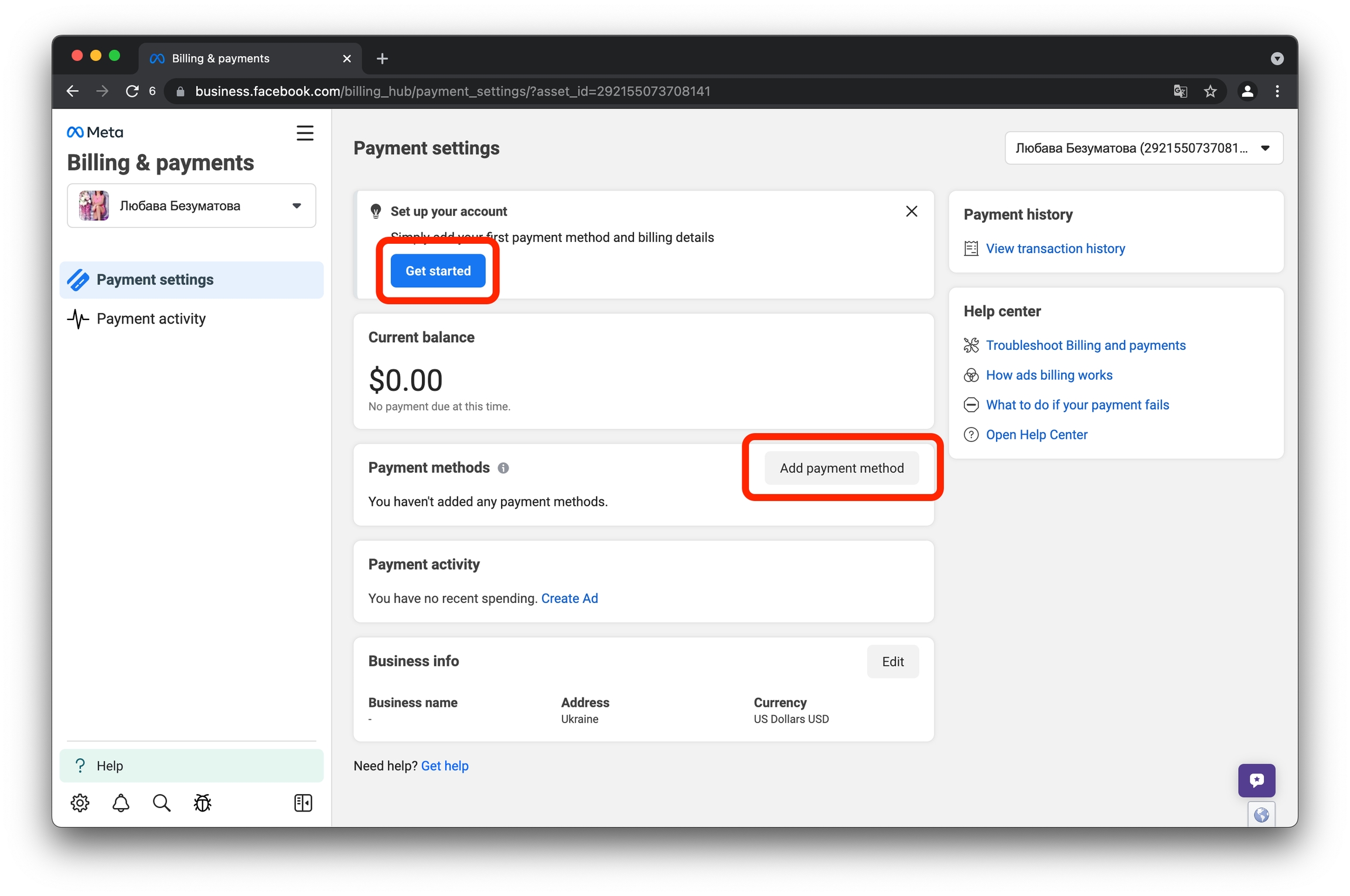Image resolution: width=1350 pixels, height=896 pixels.
Task: Click the Get help link
Action: pyautogui.click(x=445, y=766)
